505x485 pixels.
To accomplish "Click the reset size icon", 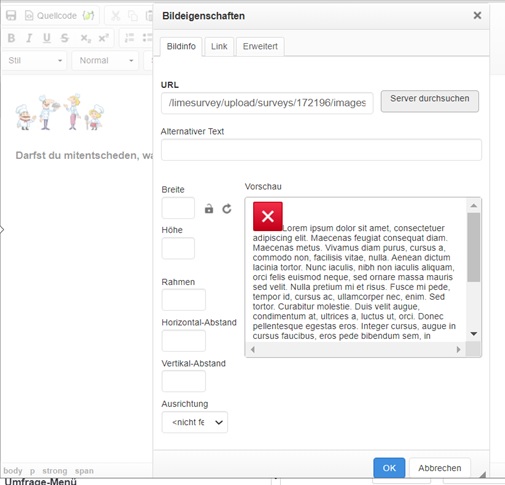I will pos(227,209).
